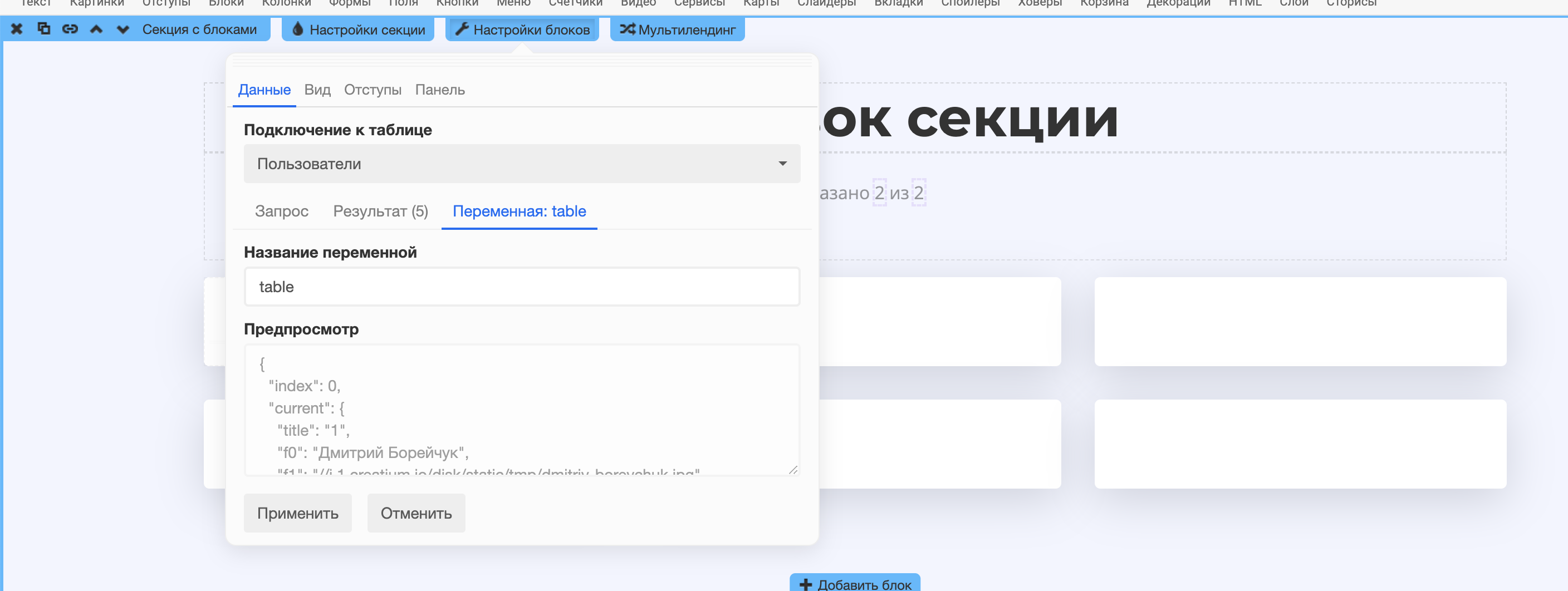Switch to the 'Вид' tab
The height and width of the screenshot is (591, 1568).
pos(317,90)
